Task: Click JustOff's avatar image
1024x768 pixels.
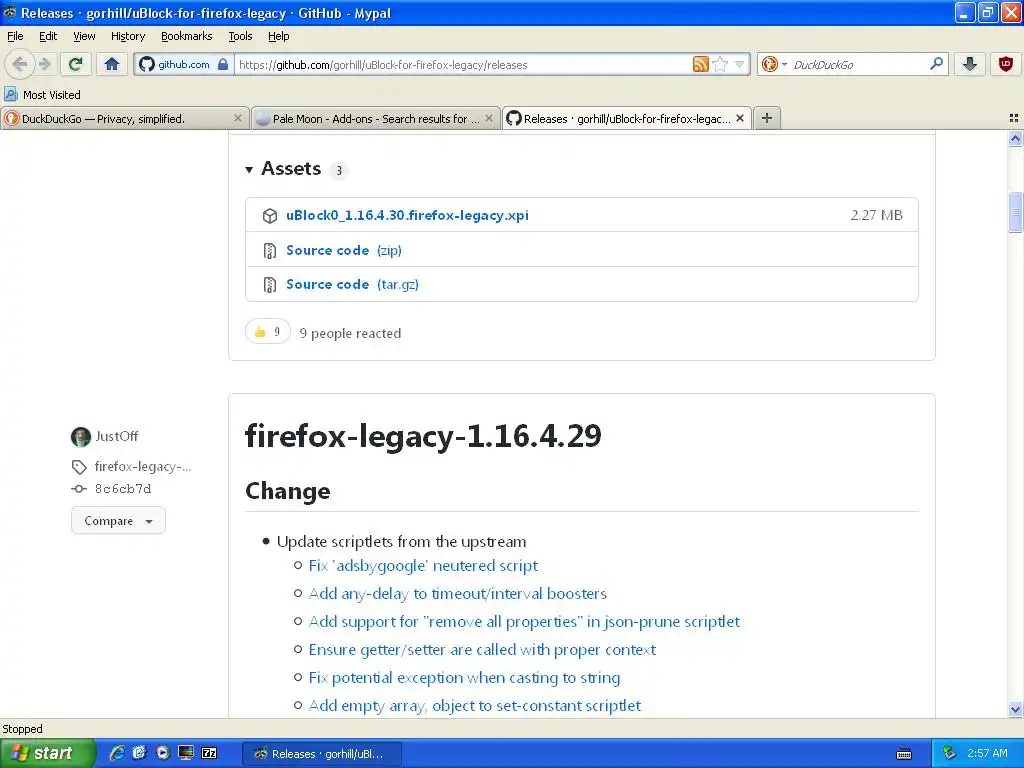Action: tap(81, 436)
